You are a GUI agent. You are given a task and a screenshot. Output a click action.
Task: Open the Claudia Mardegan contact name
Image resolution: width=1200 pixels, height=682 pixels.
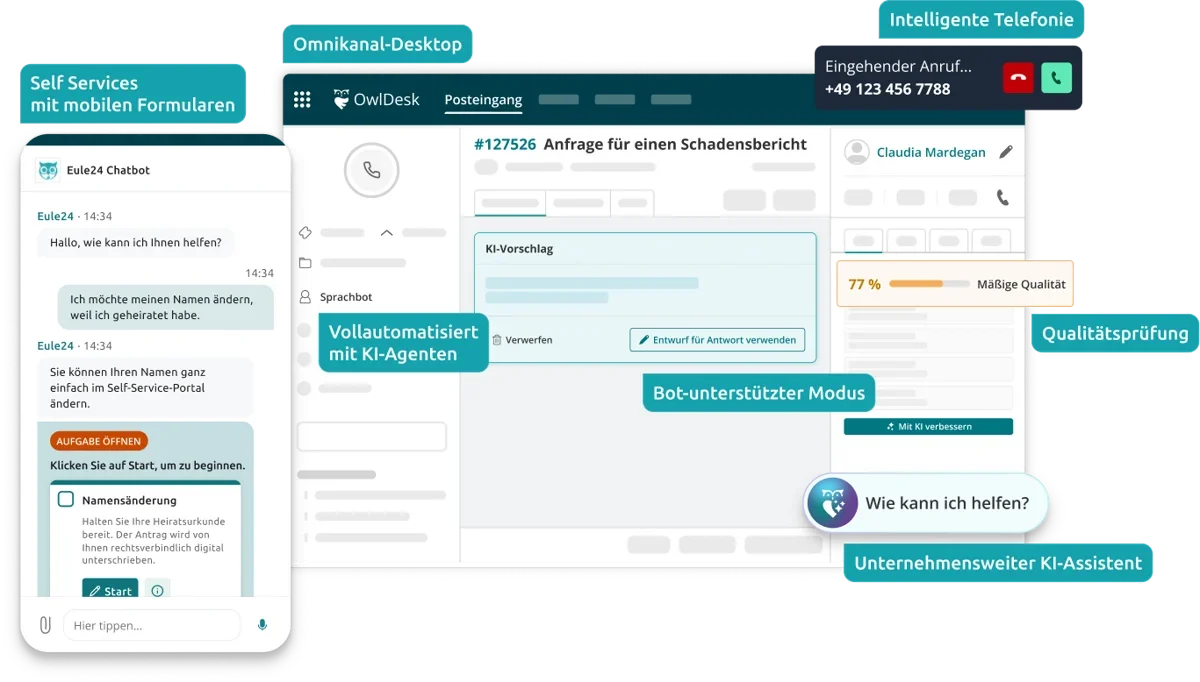click(931, 153)
